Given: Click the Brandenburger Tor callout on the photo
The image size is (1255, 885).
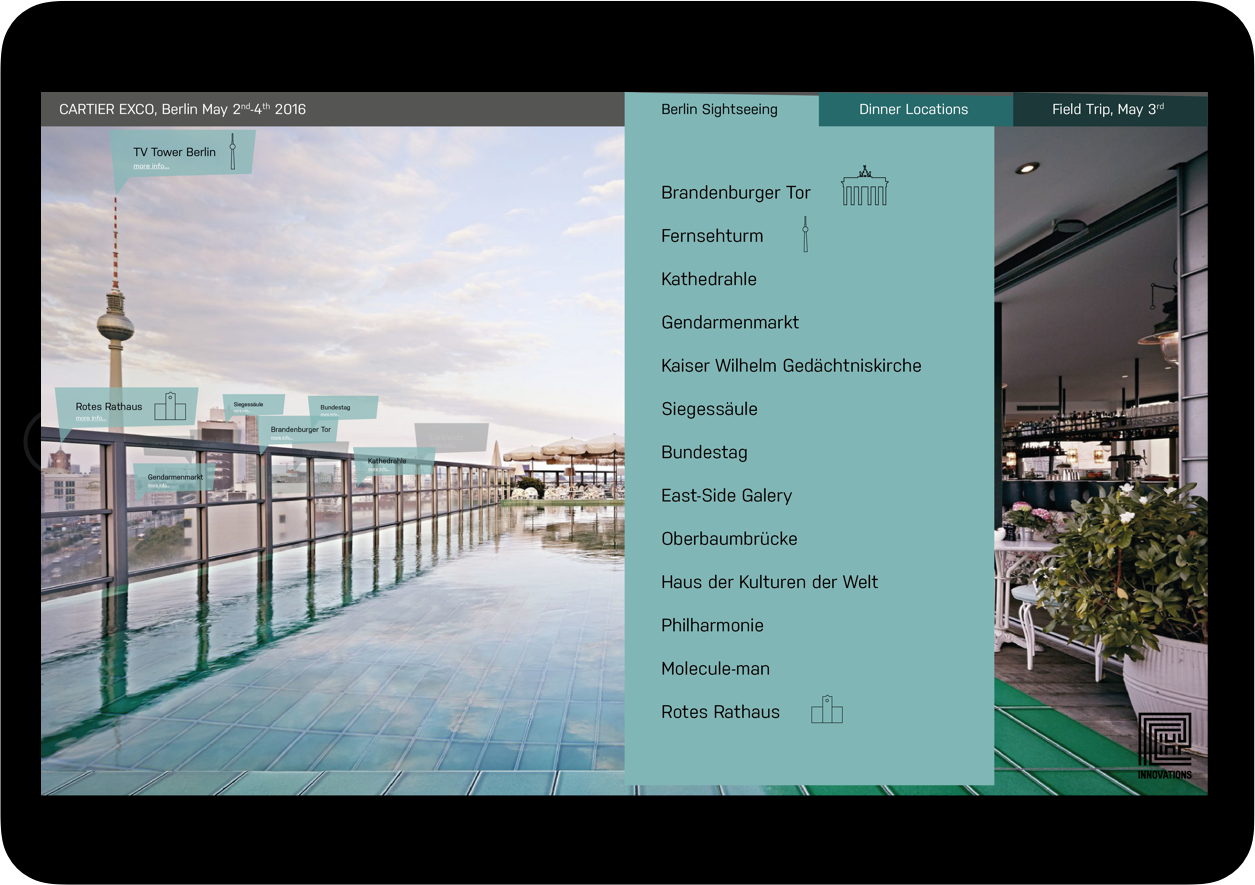Looking at the screenshot, I should point(300,430).
